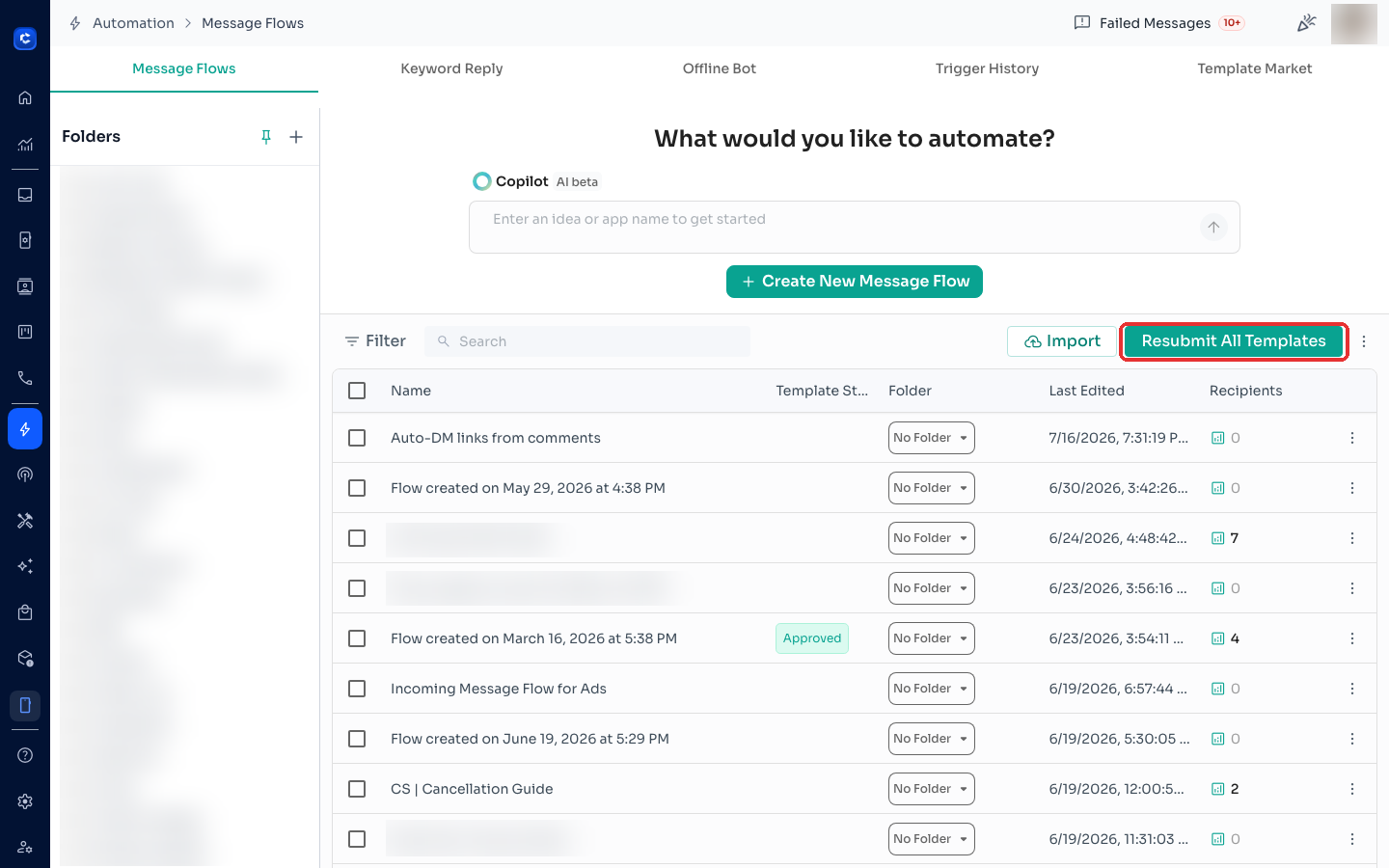Open row menu for Flow created on March 16
This screenshot has width=1389, height=868.
point(1352,638)
